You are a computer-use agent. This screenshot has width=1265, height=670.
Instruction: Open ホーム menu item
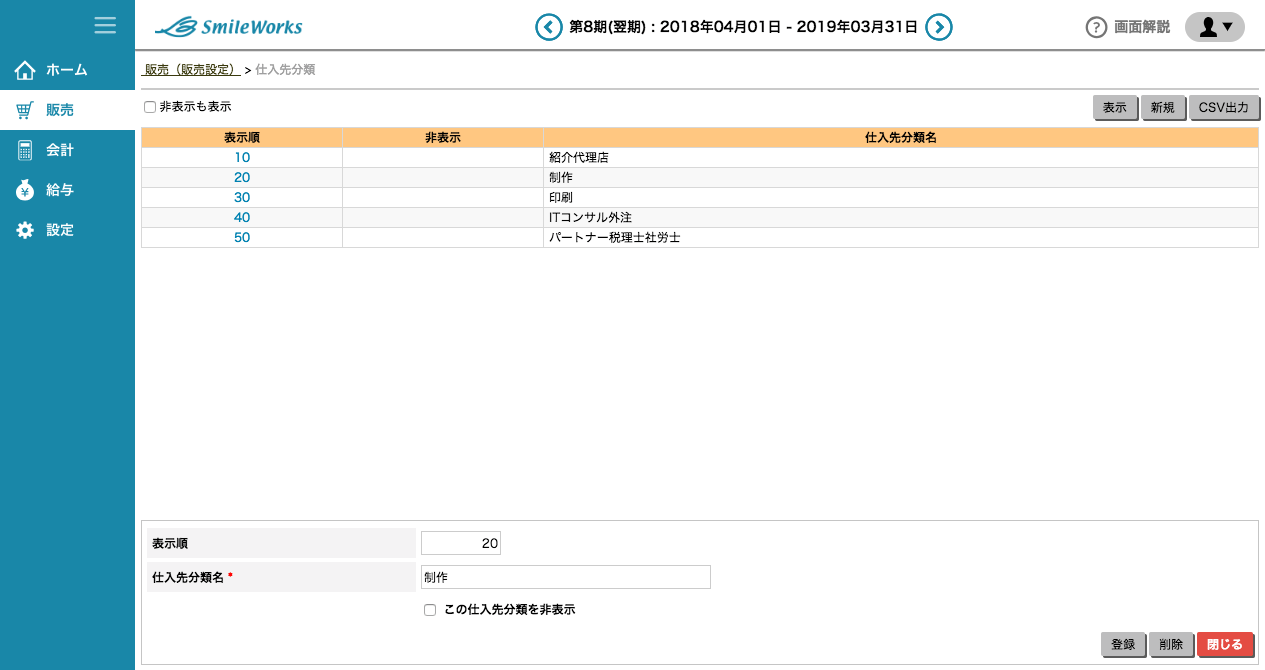tap(67, 70)
